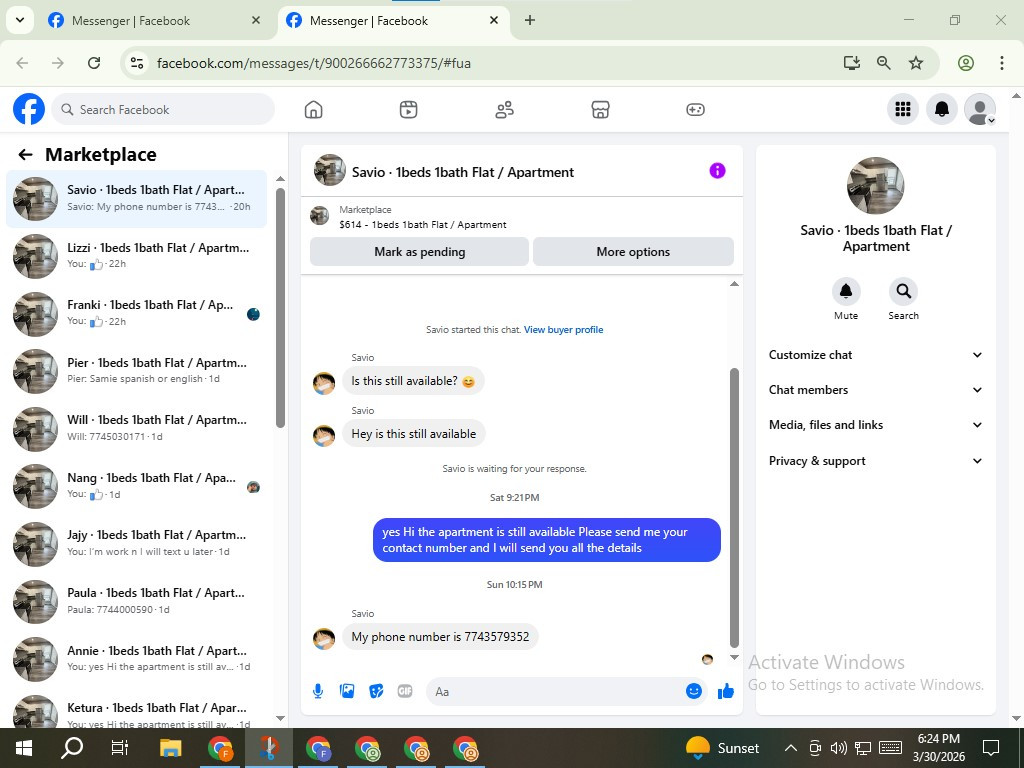Send a voice clip with microphone icon
1024x768 pixels.
click(x=318, y=691)
